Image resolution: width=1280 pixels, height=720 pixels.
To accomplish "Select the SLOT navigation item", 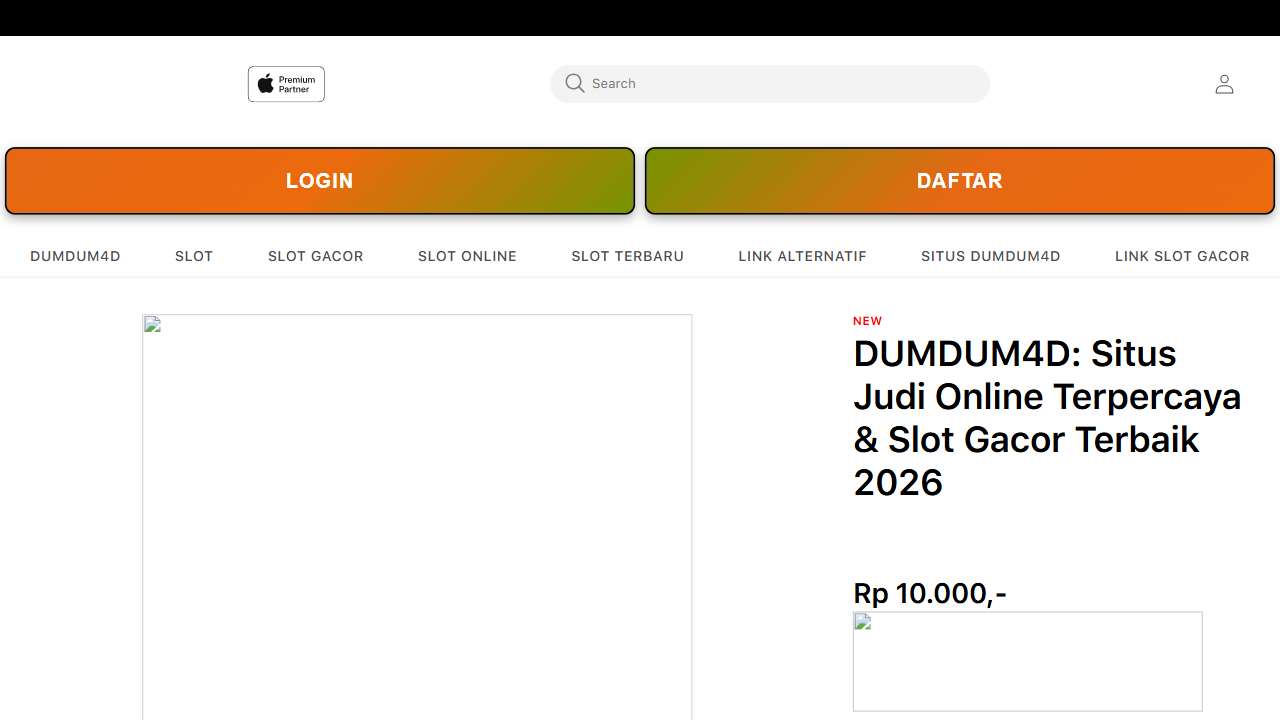I will [194, 256].
